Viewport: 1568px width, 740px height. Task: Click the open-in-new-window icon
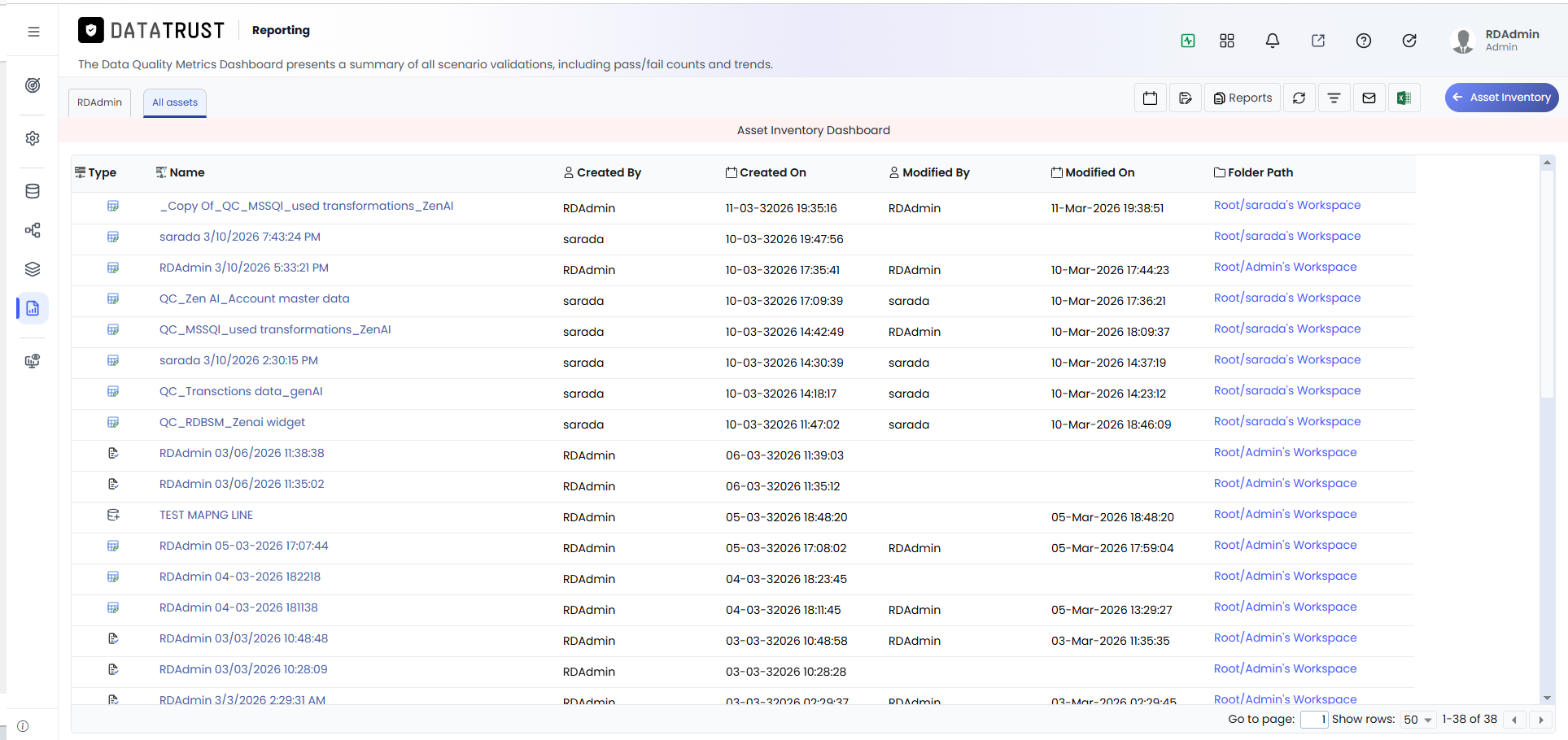click(1318, 41)
